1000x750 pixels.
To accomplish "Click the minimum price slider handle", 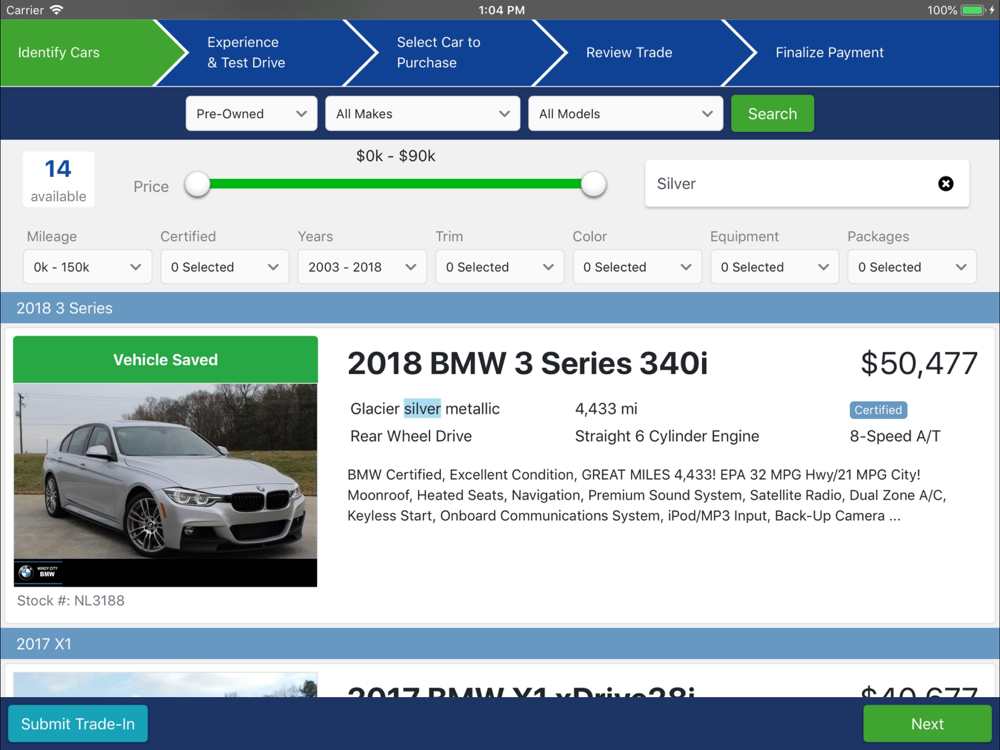I will [x=197, y=184].
